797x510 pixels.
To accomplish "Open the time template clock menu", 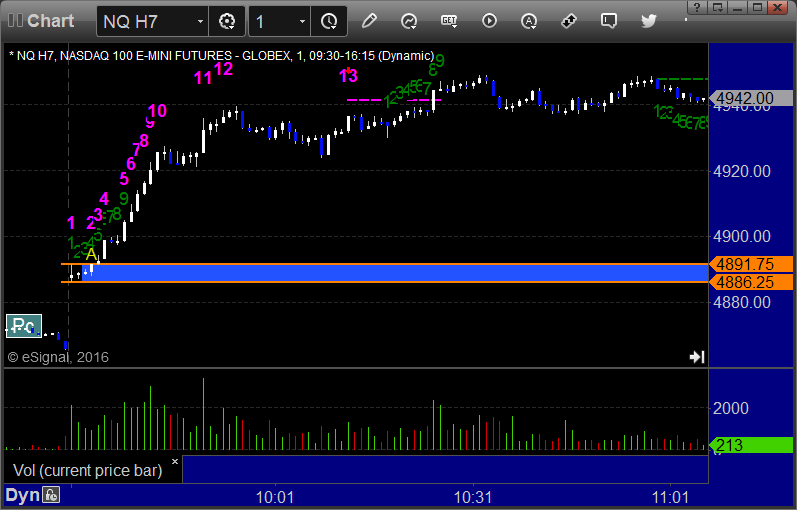I will pos(329,21).
